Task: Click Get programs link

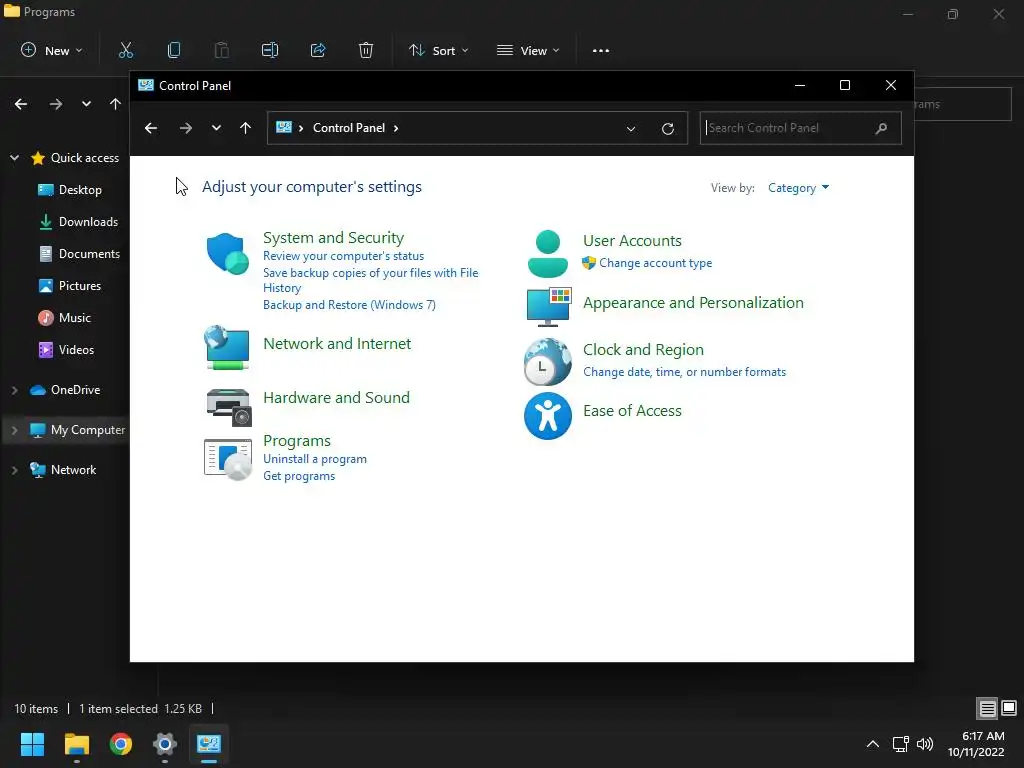Action: click(299, 476)
